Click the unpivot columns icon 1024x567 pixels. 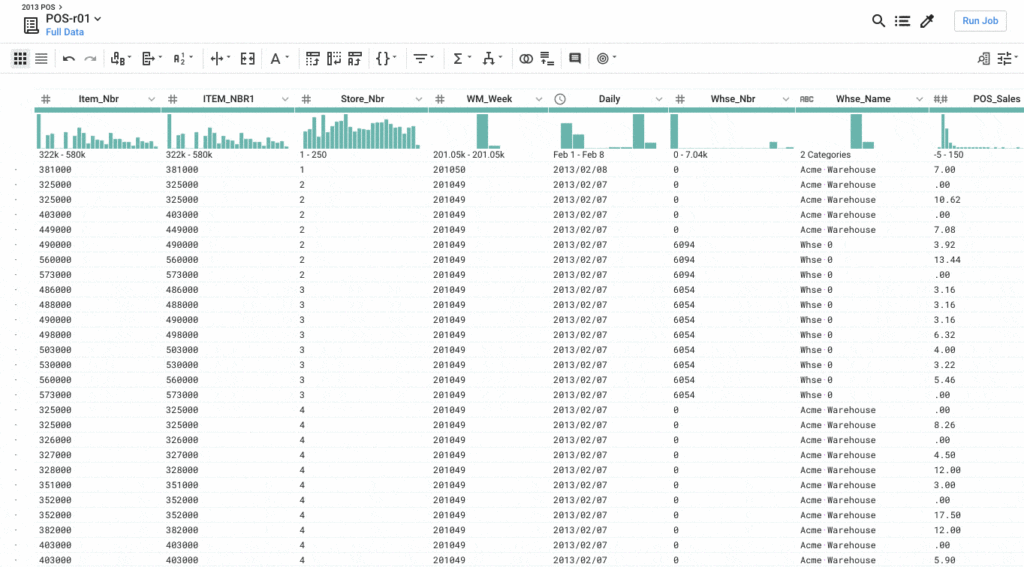pos(334,59)
